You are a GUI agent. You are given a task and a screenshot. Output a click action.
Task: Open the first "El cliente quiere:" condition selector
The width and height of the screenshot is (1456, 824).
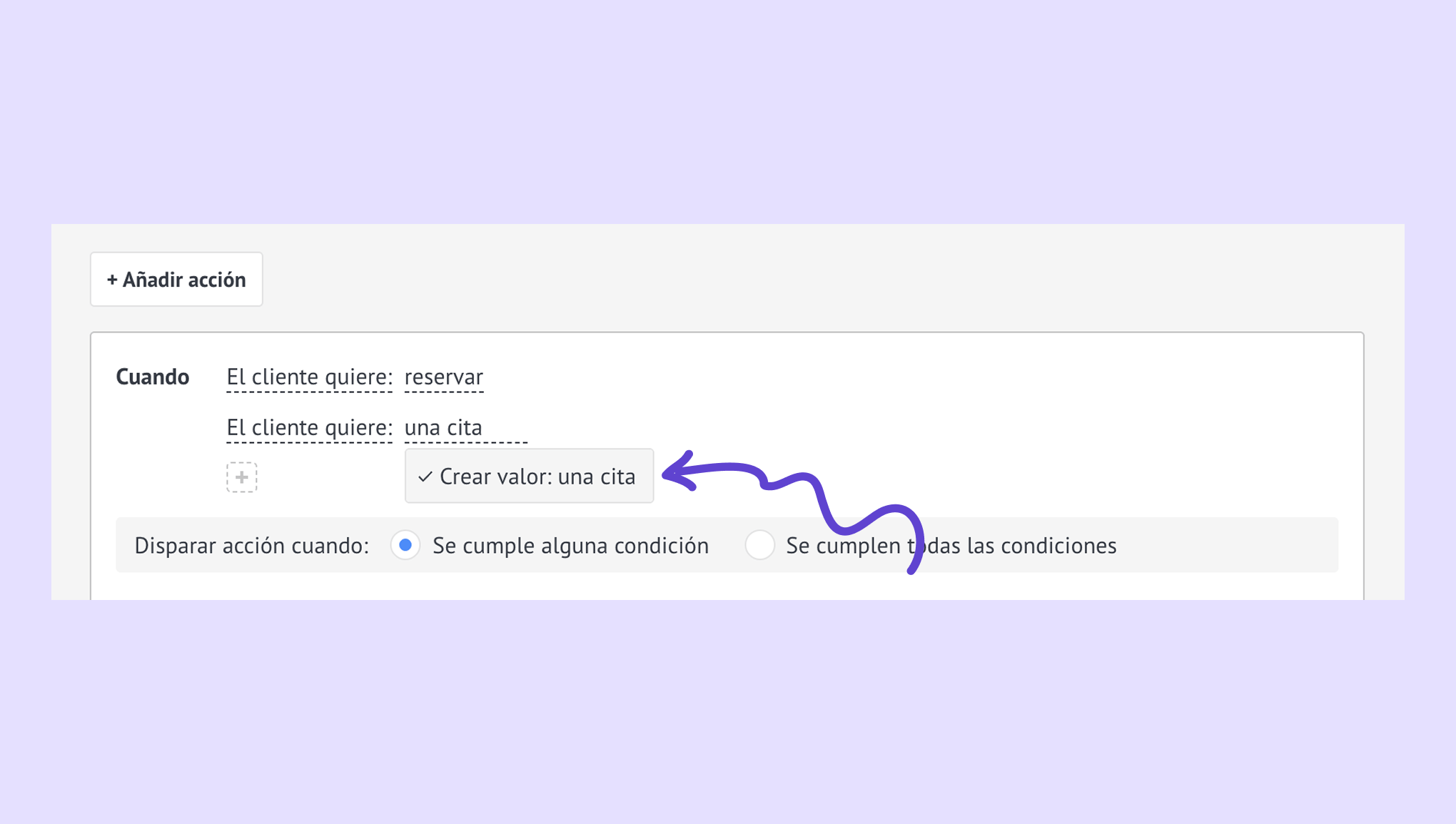pos(309,377)
